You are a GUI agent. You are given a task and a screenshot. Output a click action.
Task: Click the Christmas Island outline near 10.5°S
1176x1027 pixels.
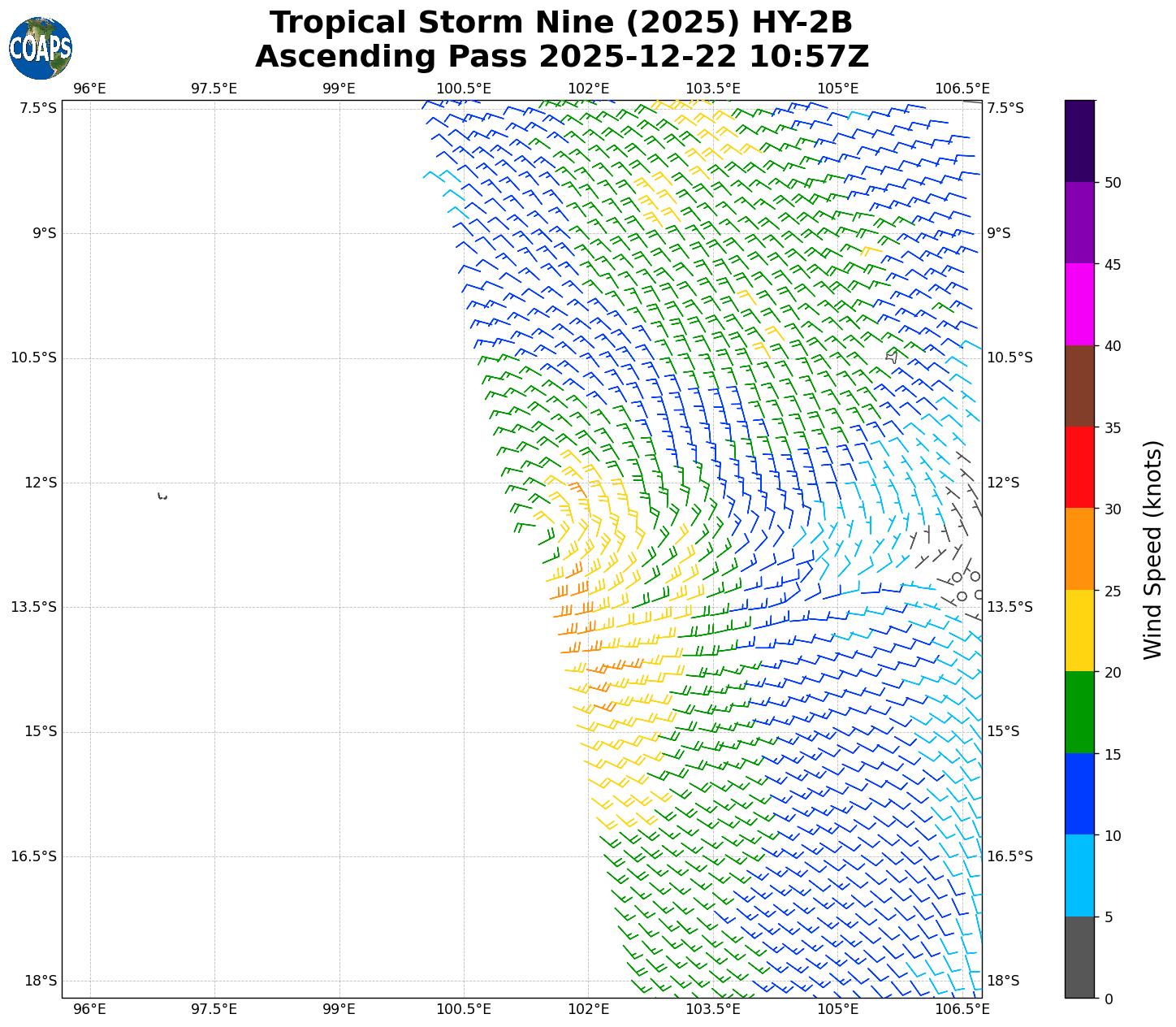tap(892, 356)
